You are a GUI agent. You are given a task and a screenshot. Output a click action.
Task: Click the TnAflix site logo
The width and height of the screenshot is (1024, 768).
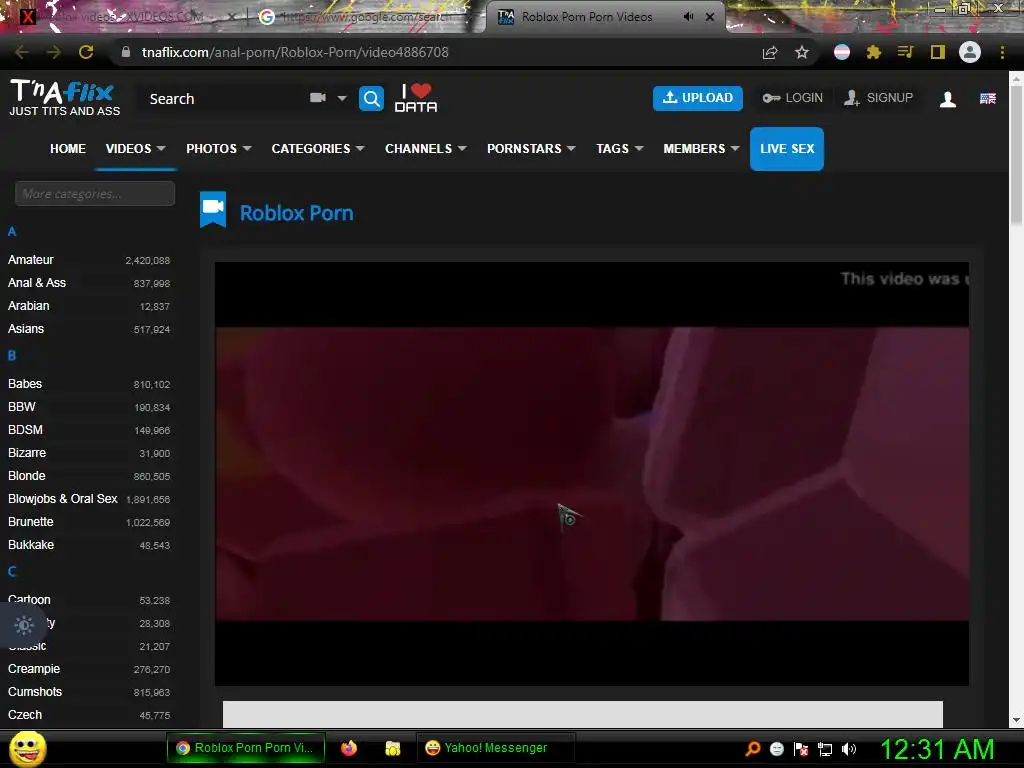coord(64,98)
